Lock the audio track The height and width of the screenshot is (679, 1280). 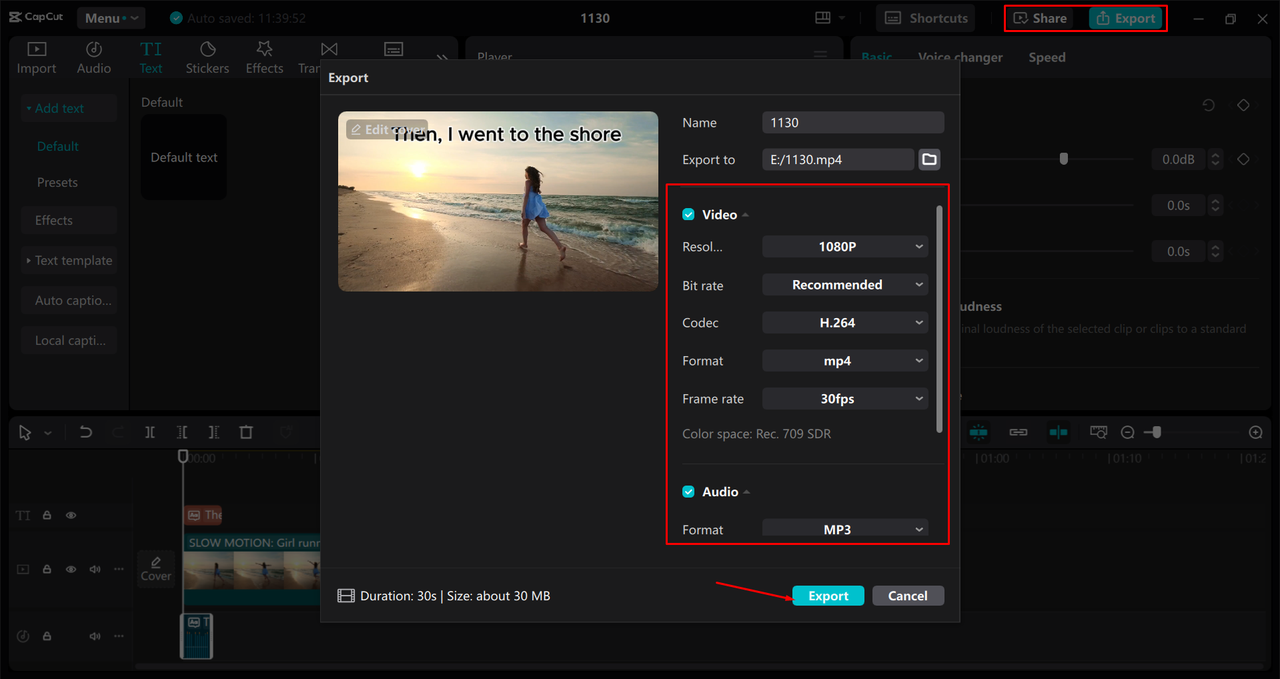coord(47,636)
